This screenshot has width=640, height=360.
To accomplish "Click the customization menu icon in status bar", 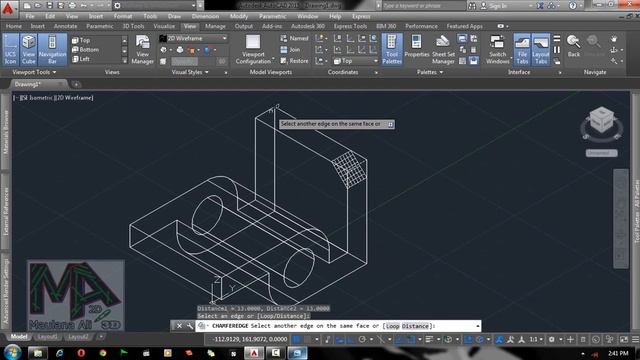I will click(x=635, y=339).
